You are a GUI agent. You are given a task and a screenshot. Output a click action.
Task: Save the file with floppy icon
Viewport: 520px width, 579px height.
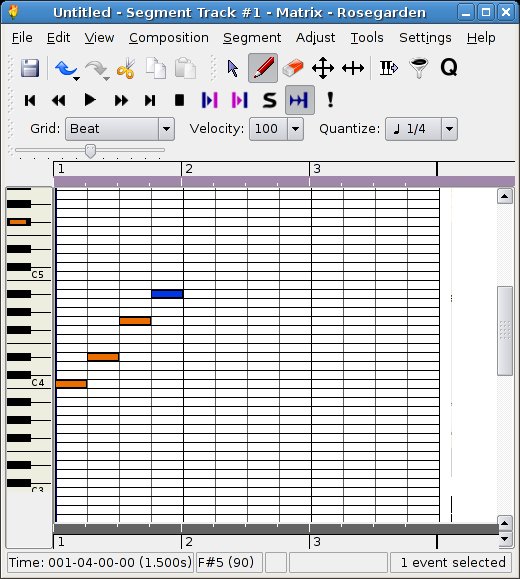(30, 68)
